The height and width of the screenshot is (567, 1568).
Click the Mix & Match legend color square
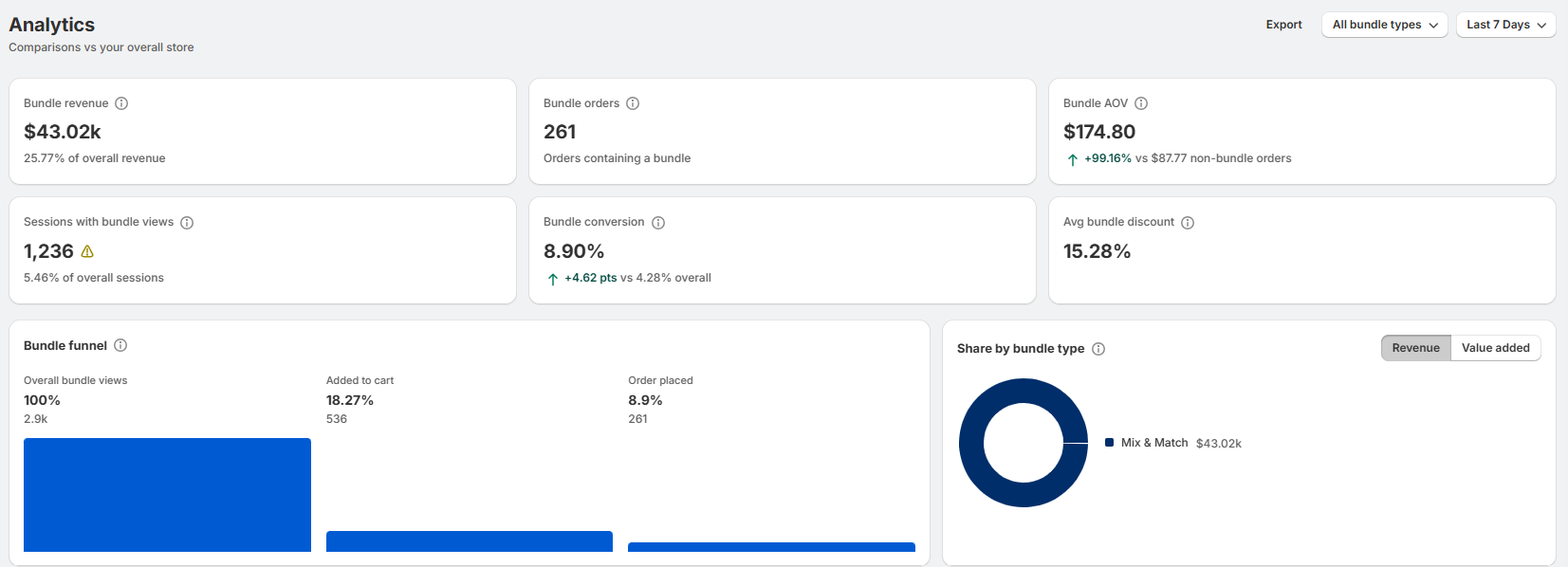point(1109,443)
